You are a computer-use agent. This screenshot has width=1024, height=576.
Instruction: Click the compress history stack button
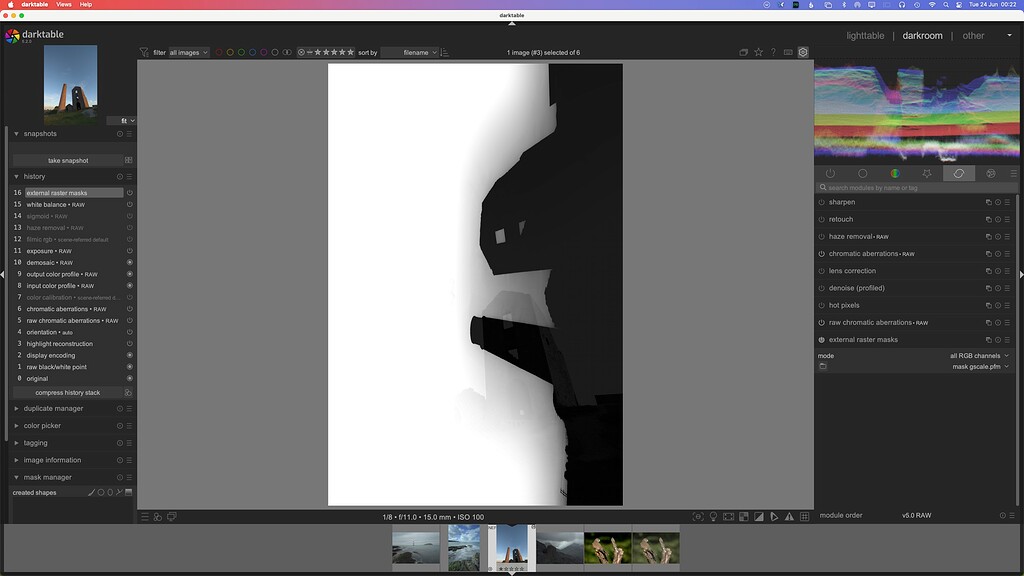67,393
